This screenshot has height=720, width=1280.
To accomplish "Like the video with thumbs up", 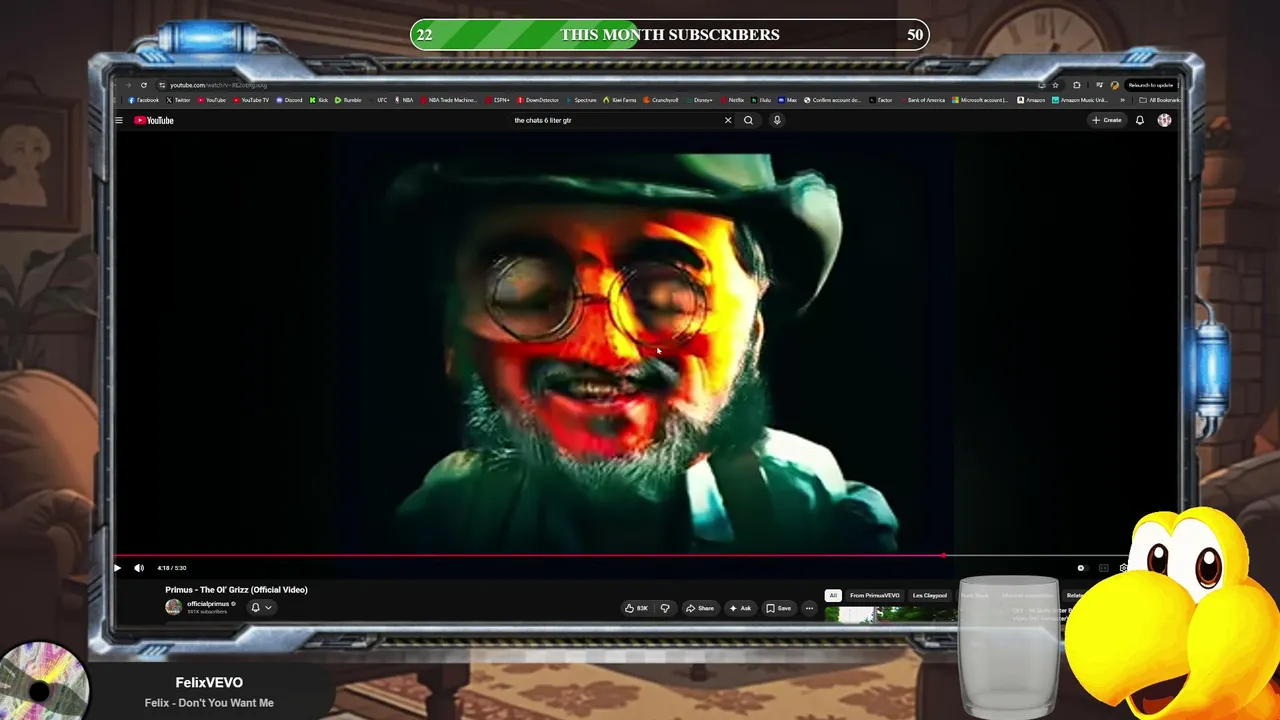I will tap(636, 608).
